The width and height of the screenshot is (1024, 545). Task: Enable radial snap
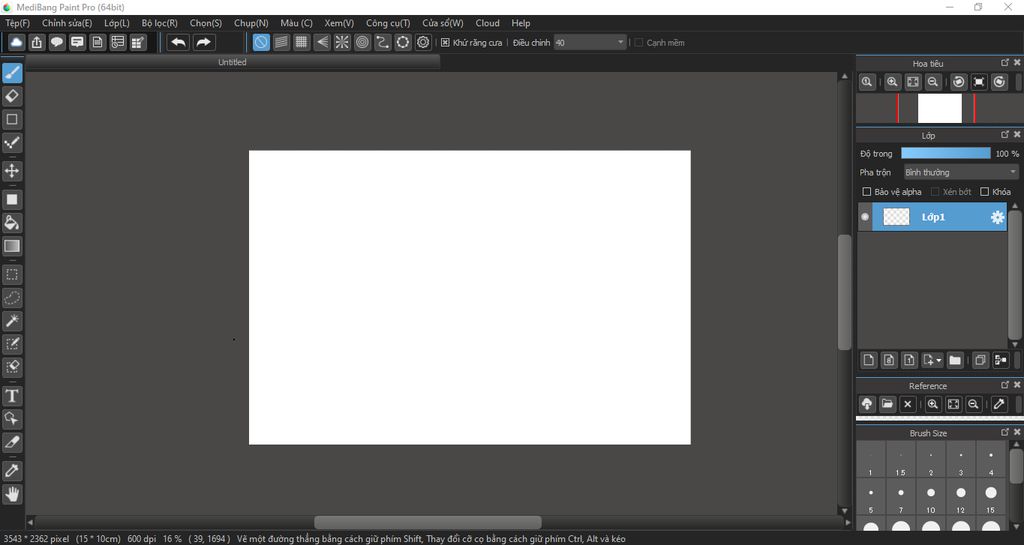click(x=342, y=42)
